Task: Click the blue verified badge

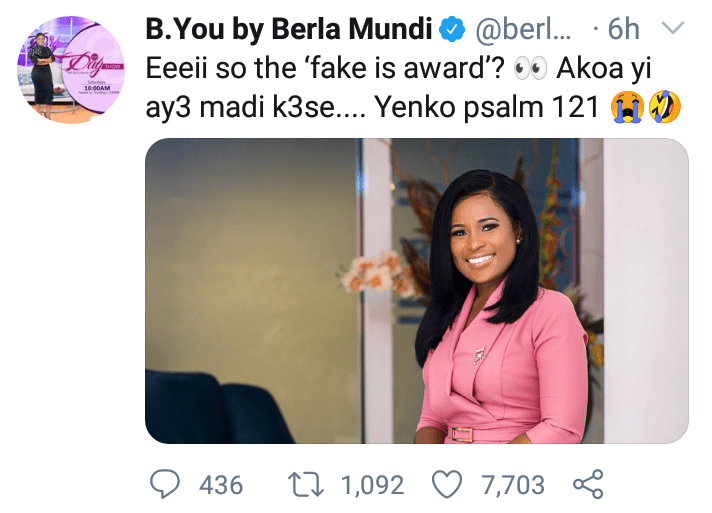Action: 453,30
